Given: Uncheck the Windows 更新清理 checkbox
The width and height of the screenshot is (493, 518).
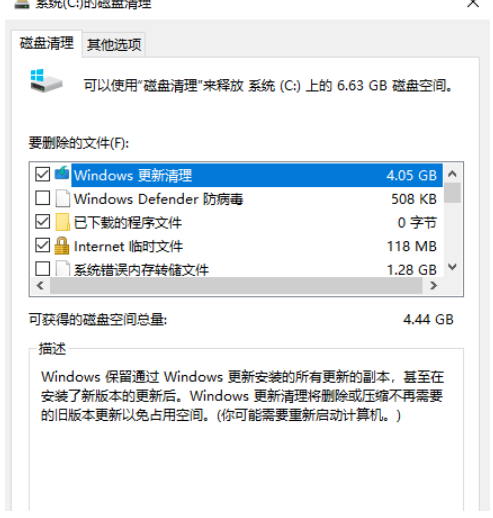Looking at the screenshot, I should coord(42,174).
